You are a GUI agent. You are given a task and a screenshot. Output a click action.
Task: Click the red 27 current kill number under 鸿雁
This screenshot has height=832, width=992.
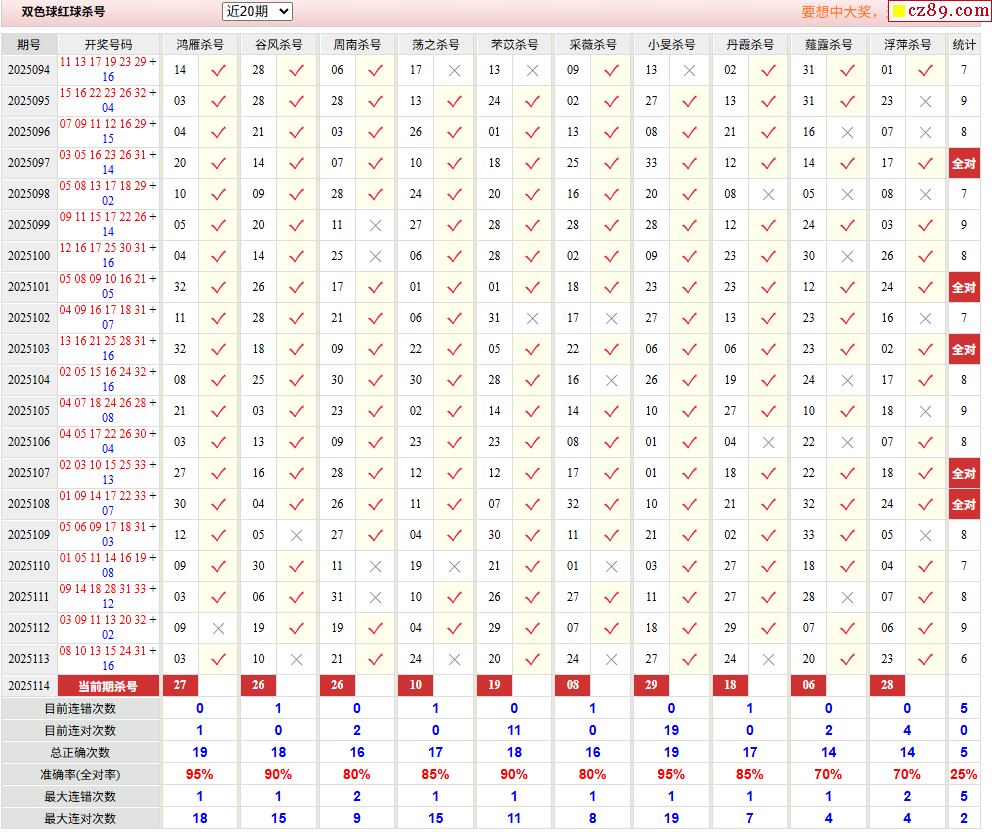click(x=180, y=685)
